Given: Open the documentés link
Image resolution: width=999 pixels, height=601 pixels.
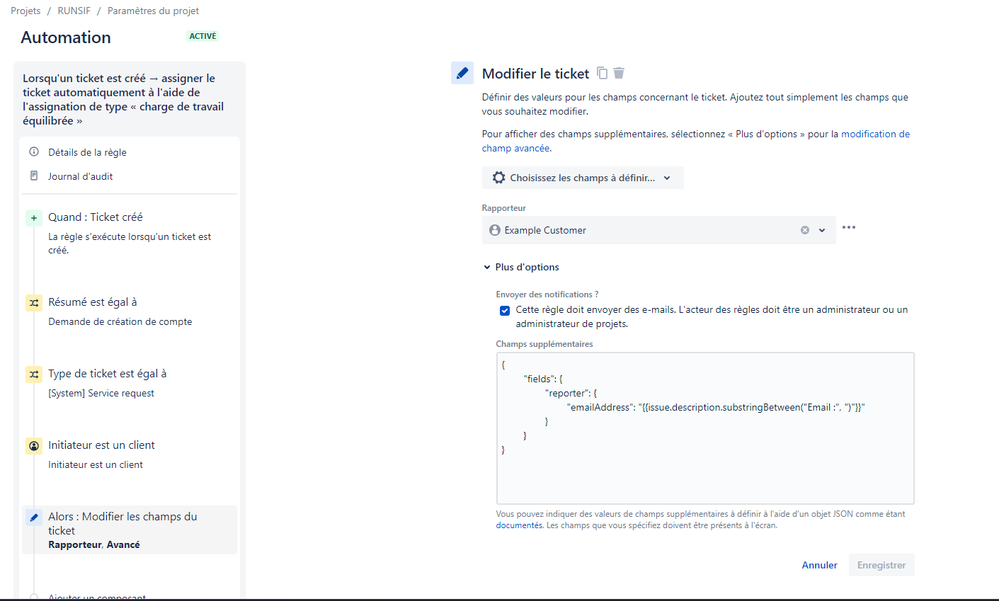Looking at the screenshot, I should tap(519, 526).
